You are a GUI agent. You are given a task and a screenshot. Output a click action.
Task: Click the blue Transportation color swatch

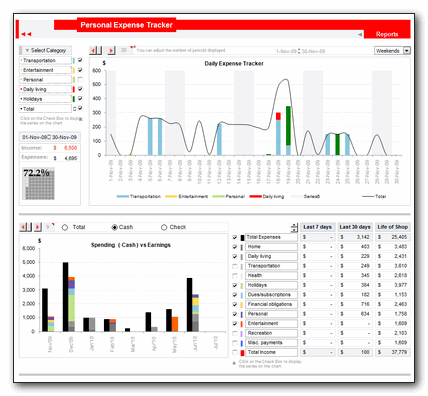(x=74, y=60)
